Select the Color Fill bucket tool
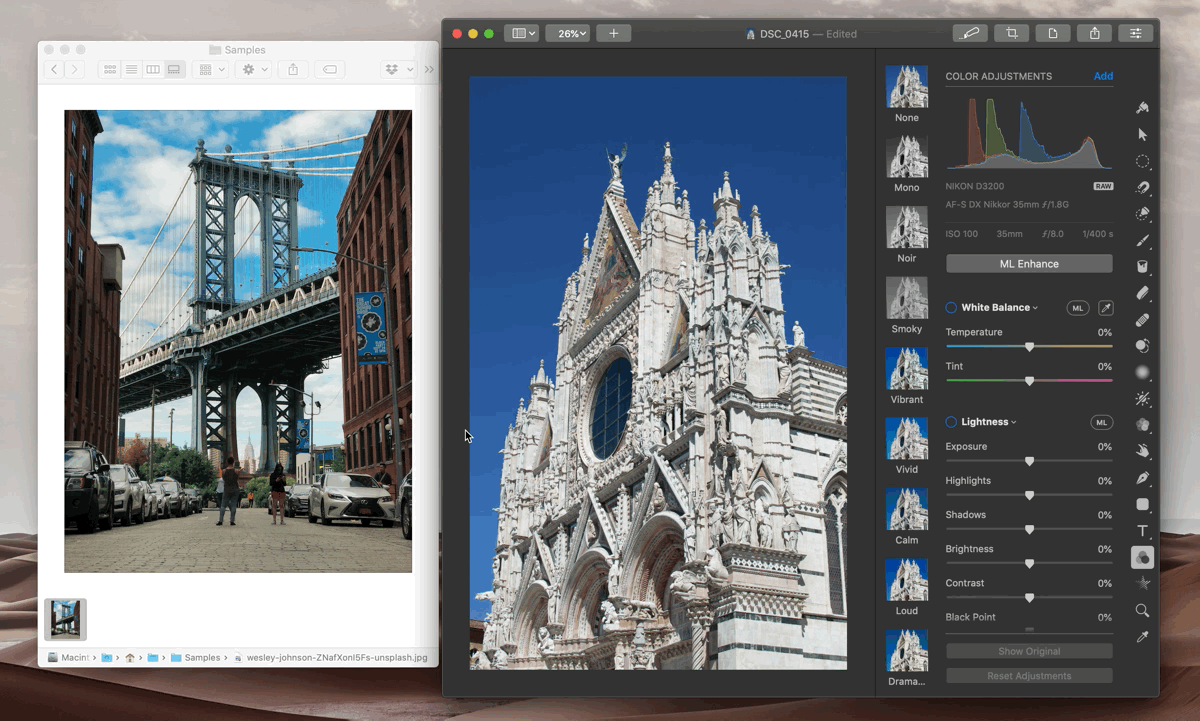The height and width of the screenshot is (721, 1200). coord(1143,266)
